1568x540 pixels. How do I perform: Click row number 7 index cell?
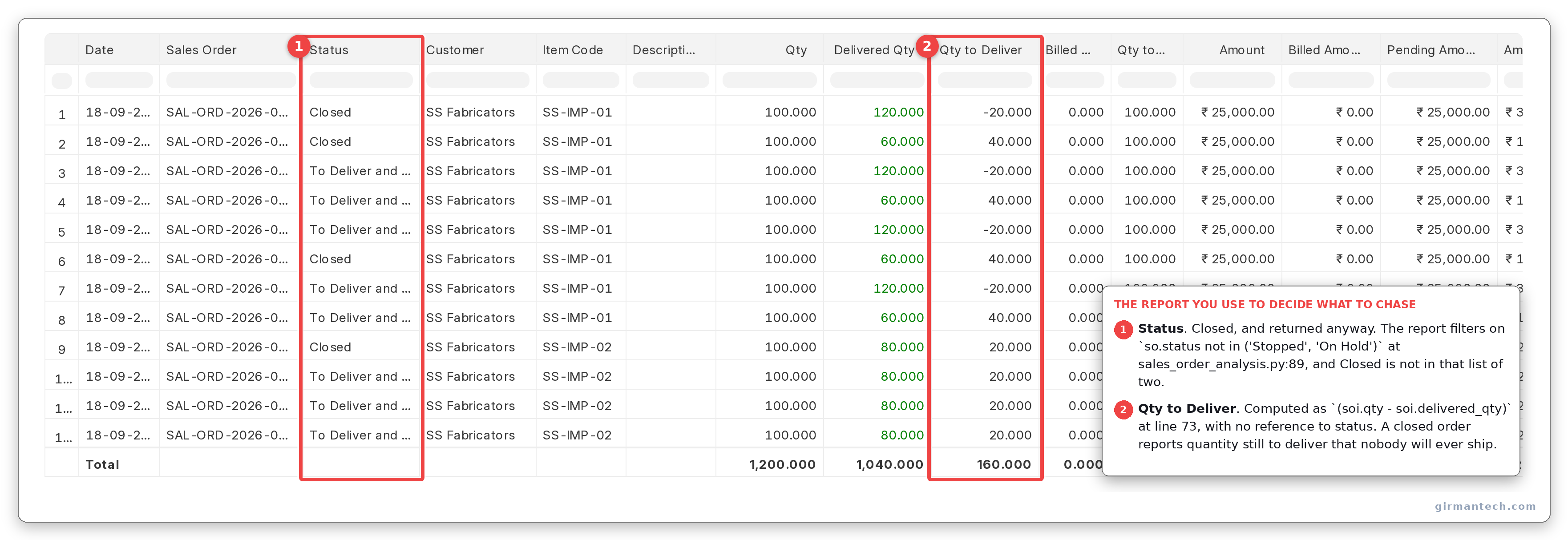(61, 291)
